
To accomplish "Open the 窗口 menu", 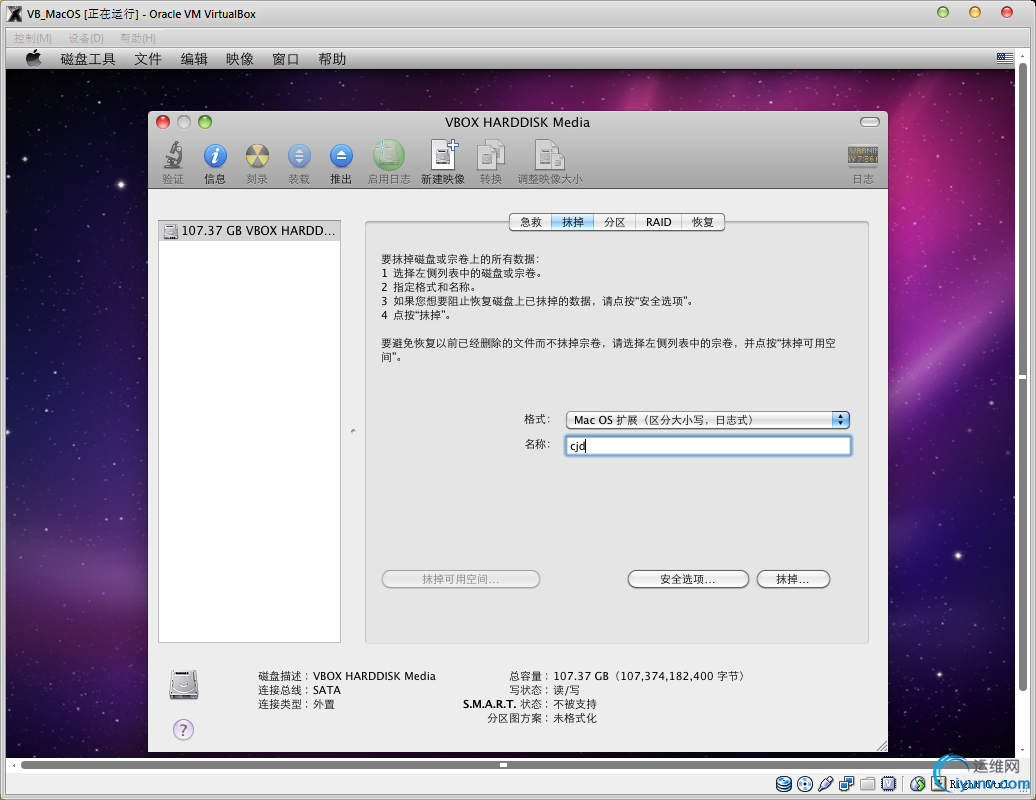I will (x=285, y=59).
